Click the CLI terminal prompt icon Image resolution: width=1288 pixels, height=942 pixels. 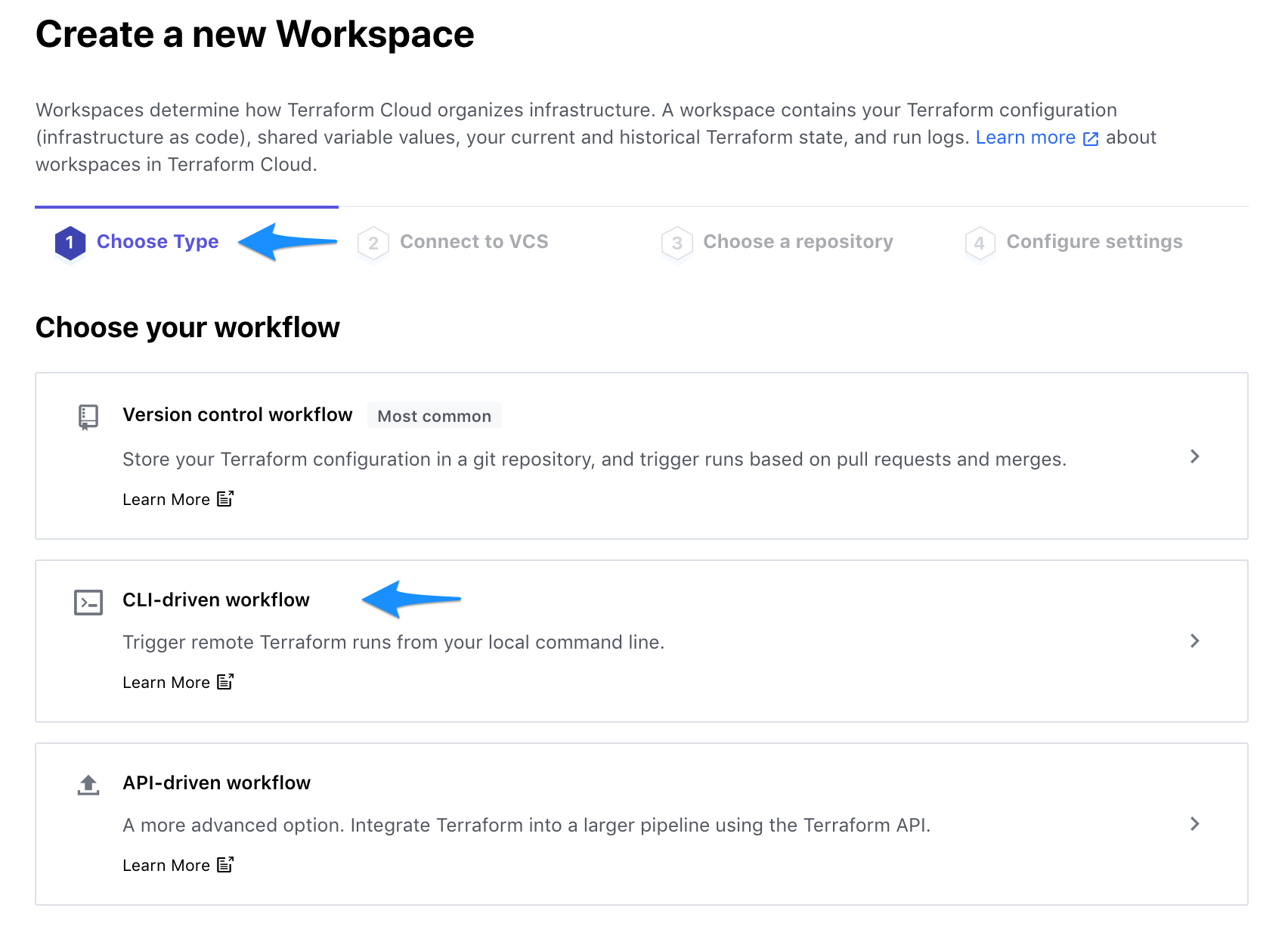(88, 603)
